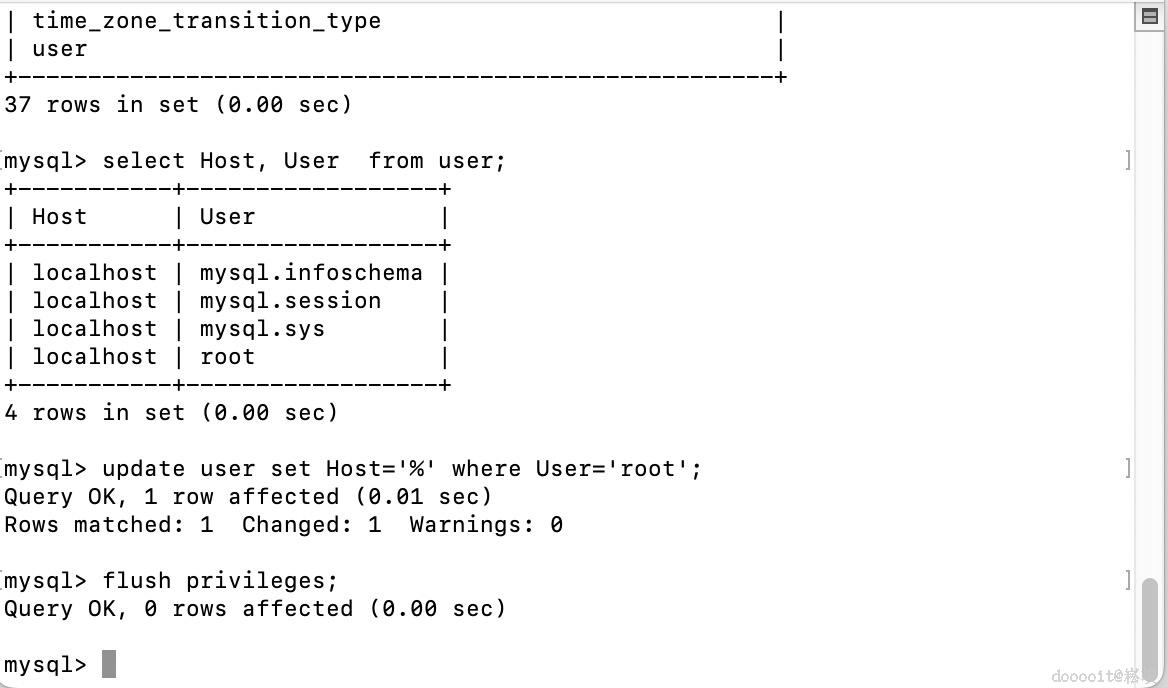Click the right bracket mark beside the select command
Screen dimensions: 1168x688
coord(1128,160)
